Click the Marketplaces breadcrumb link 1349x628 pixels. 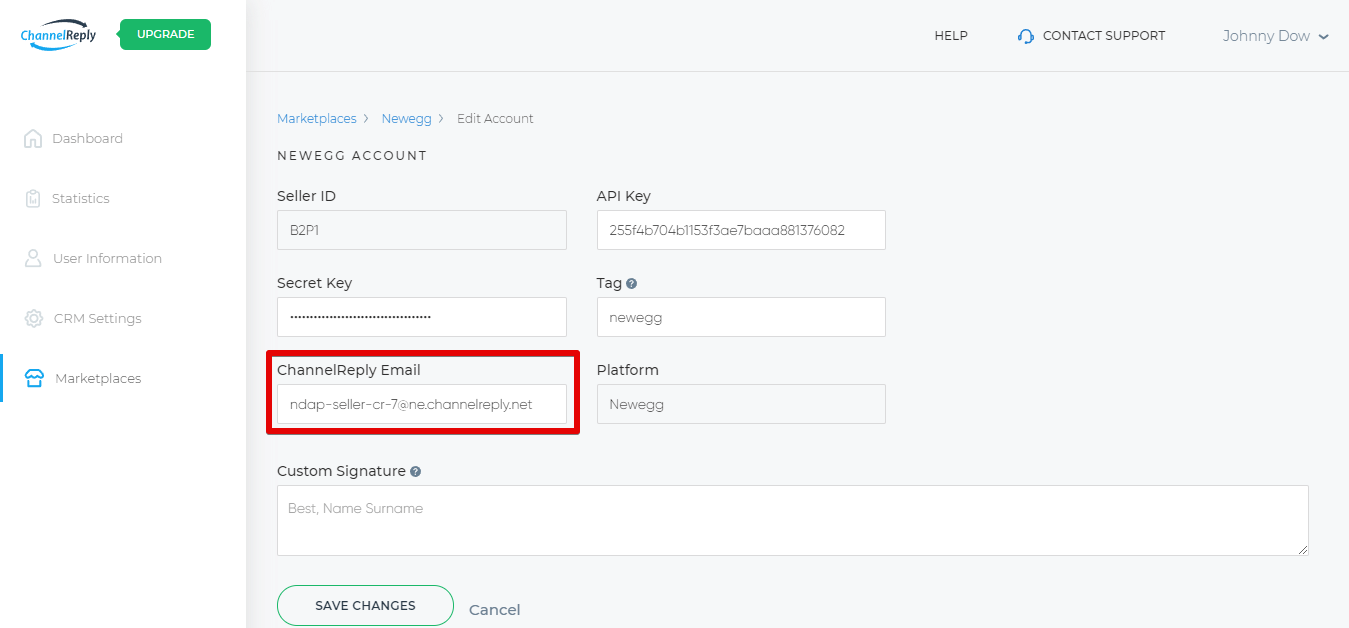pos(317,118)
